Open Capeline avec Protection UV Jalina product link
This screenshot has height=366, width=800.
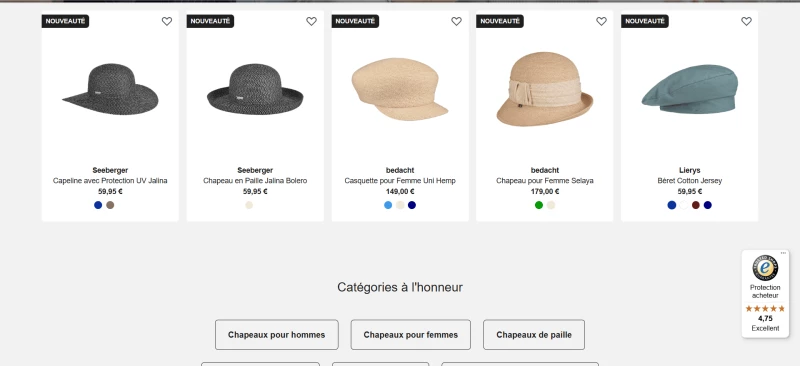pyautogui.click(x=110, y=181)
